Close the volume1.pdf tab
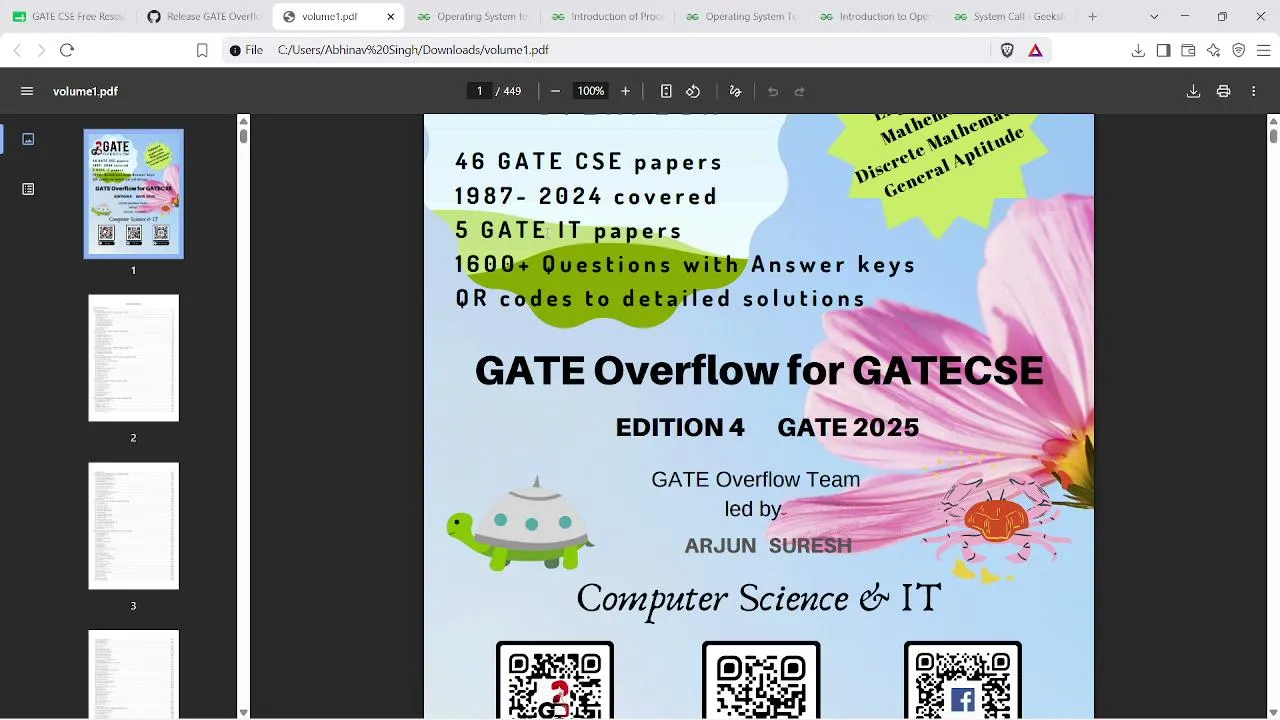 coord(391,16)
